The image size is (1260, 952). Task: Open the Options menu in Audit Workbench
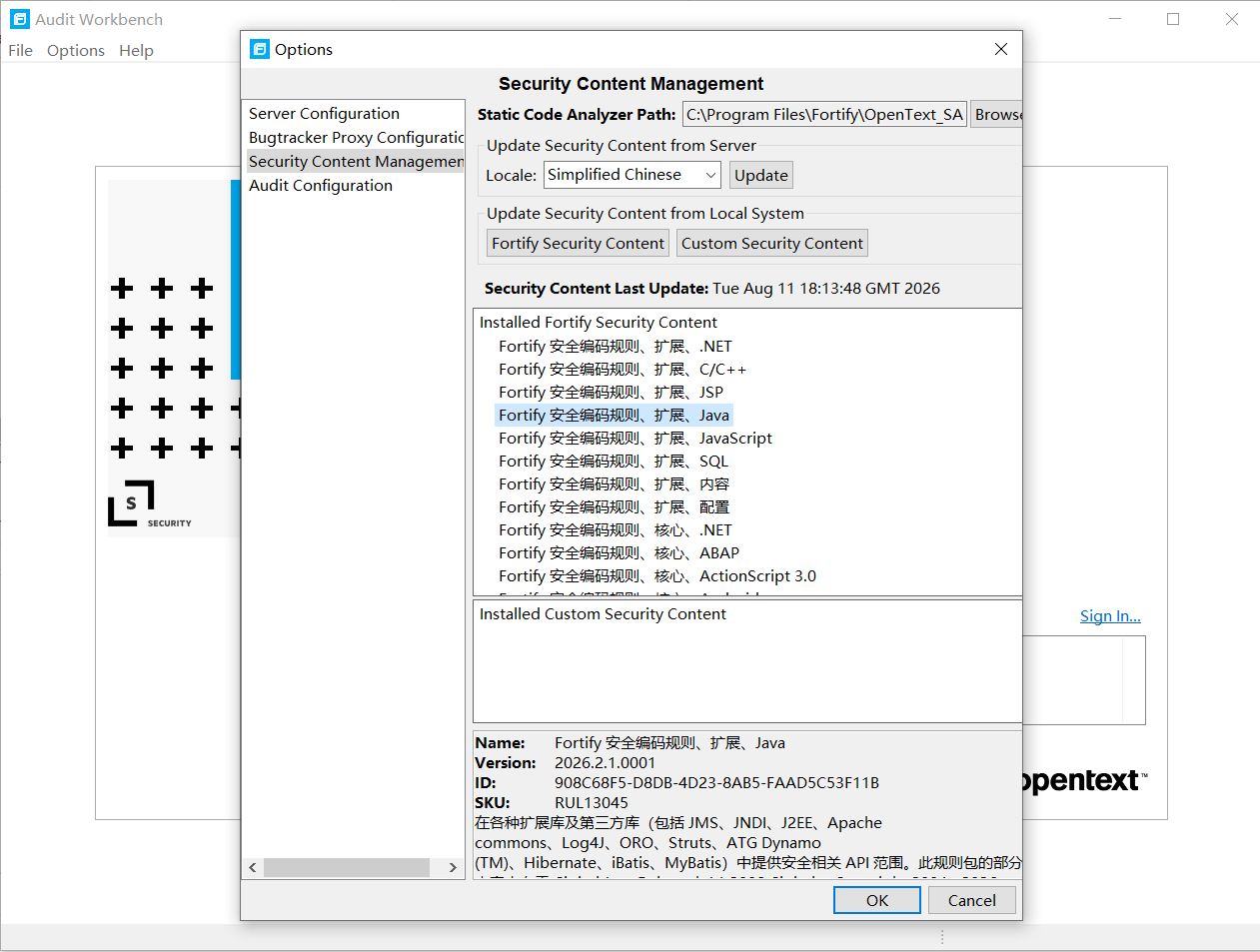pos(76,50)
